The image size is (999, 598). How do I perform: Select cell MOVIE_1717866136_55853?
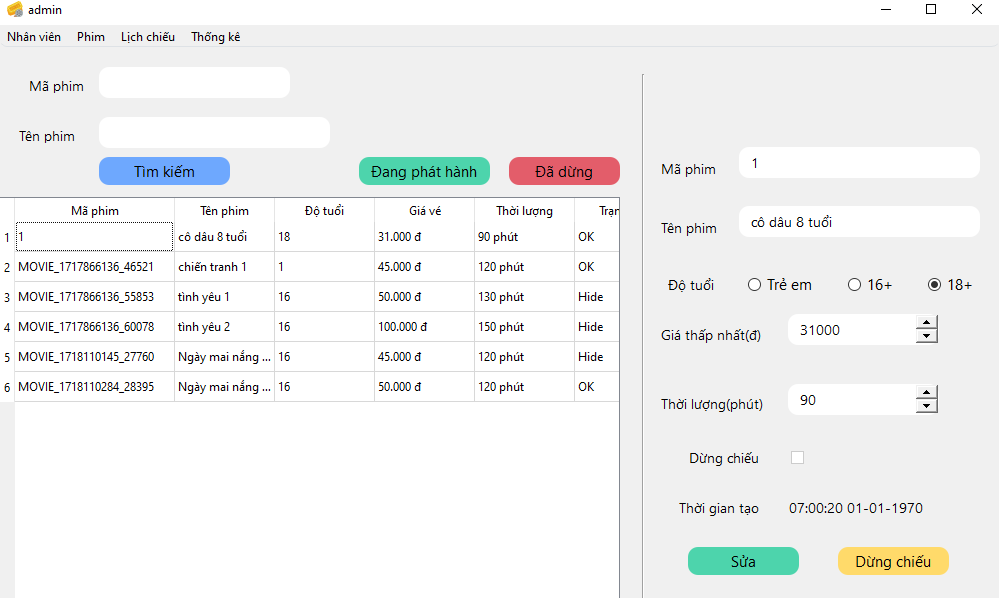tap(95, 297)
